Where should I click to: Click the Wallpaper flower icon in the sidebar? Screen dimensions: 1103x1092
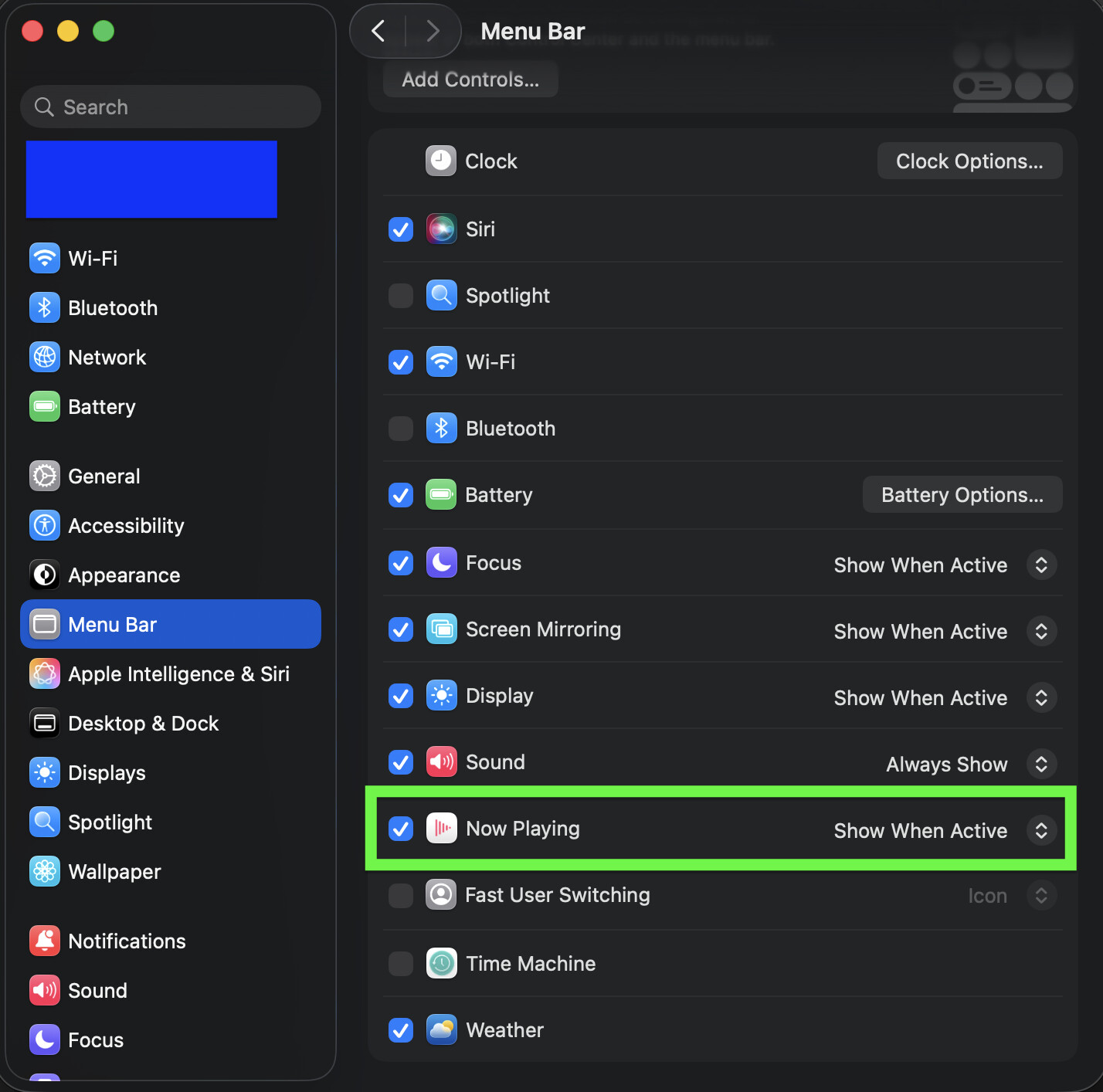tap(45, 871)
